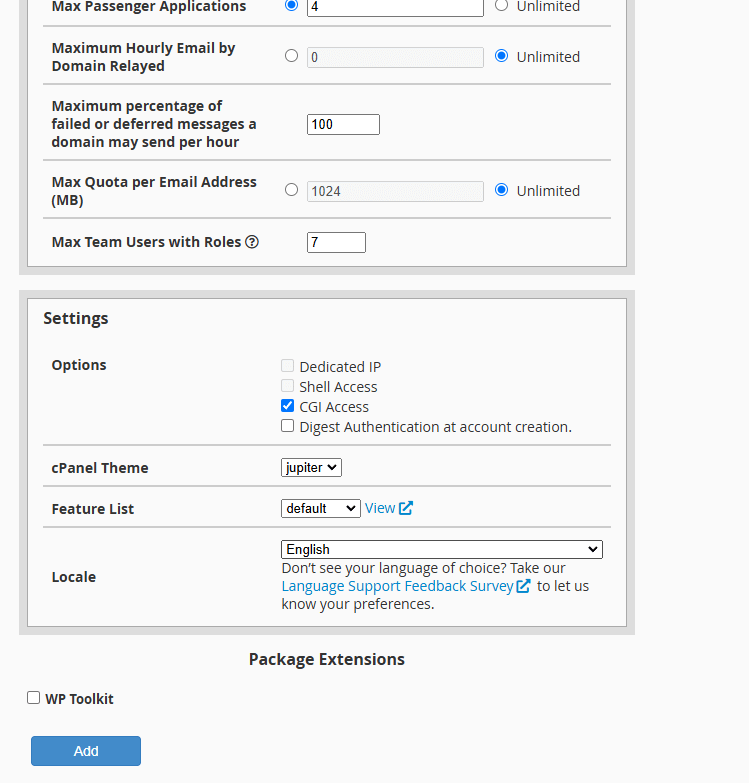749x783 pixels.
Task: Open the View feature list link
Action: (x=380, y=508)
